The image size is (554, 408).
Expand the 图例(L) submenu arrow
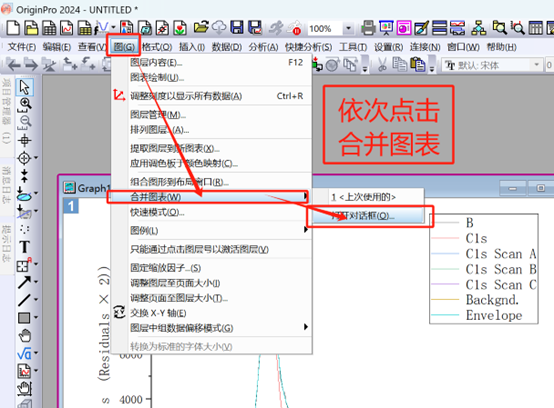[305, 230]
